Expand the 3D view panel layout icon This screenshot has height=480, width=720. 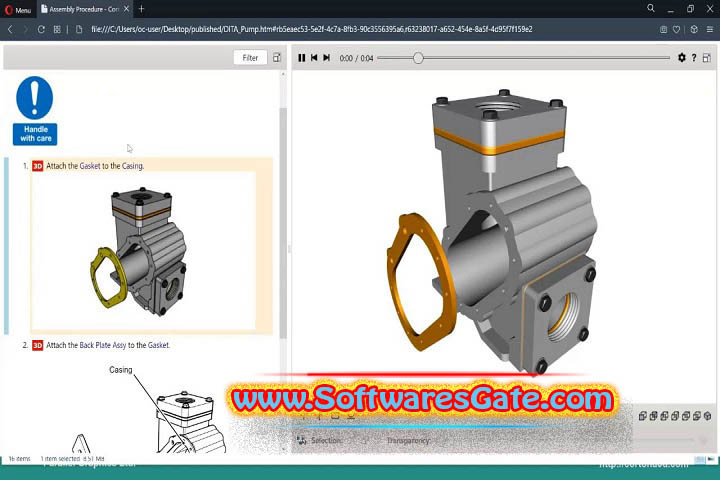pyautogui.click(x=707, y=57)
